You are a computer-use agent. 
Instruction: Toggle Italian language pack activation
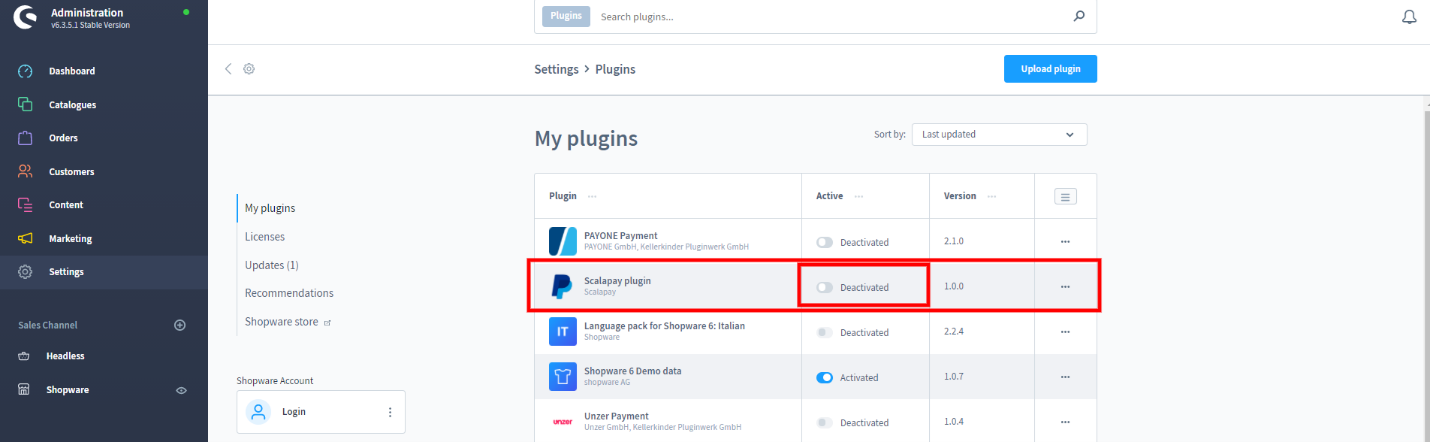[824, 332]
